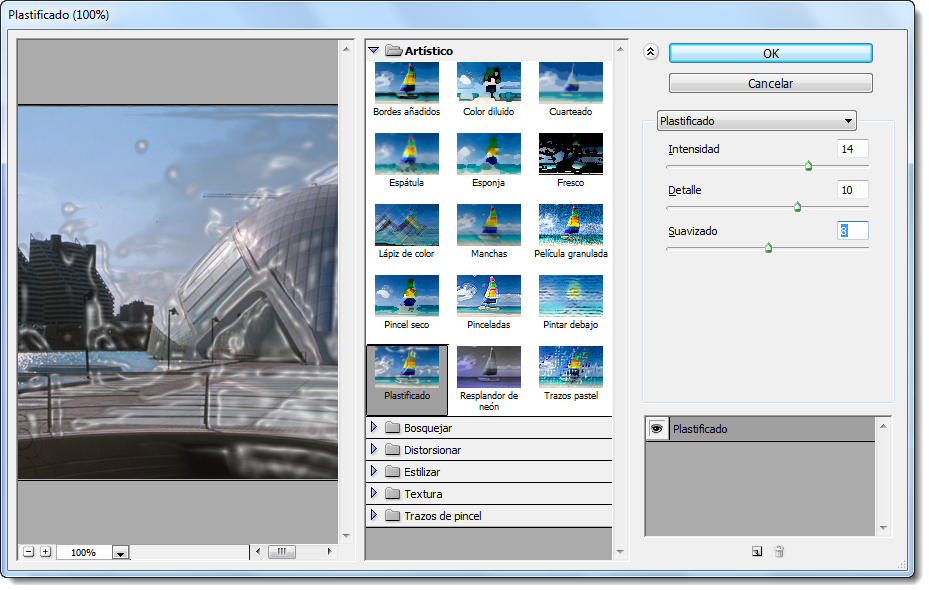Screen dimensions: 929x590
Task: Click the 100% zoom level field
Action: click(x=84, y=553)
